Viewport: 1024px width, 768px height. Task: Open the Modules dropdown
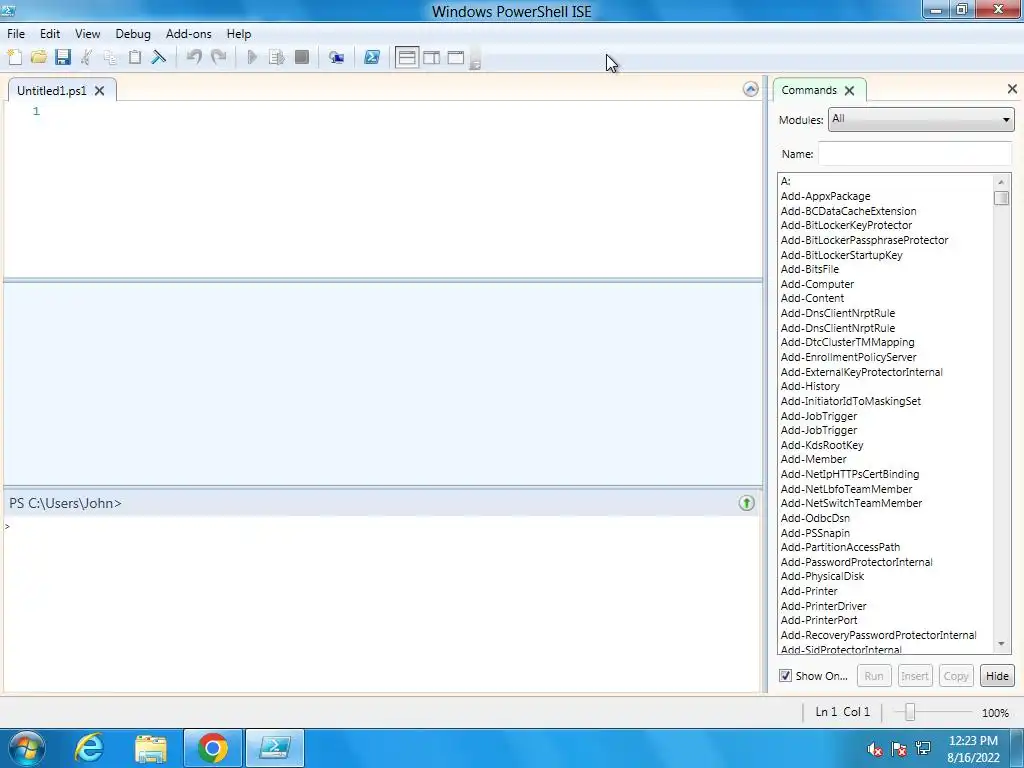[x=921, y=120]
